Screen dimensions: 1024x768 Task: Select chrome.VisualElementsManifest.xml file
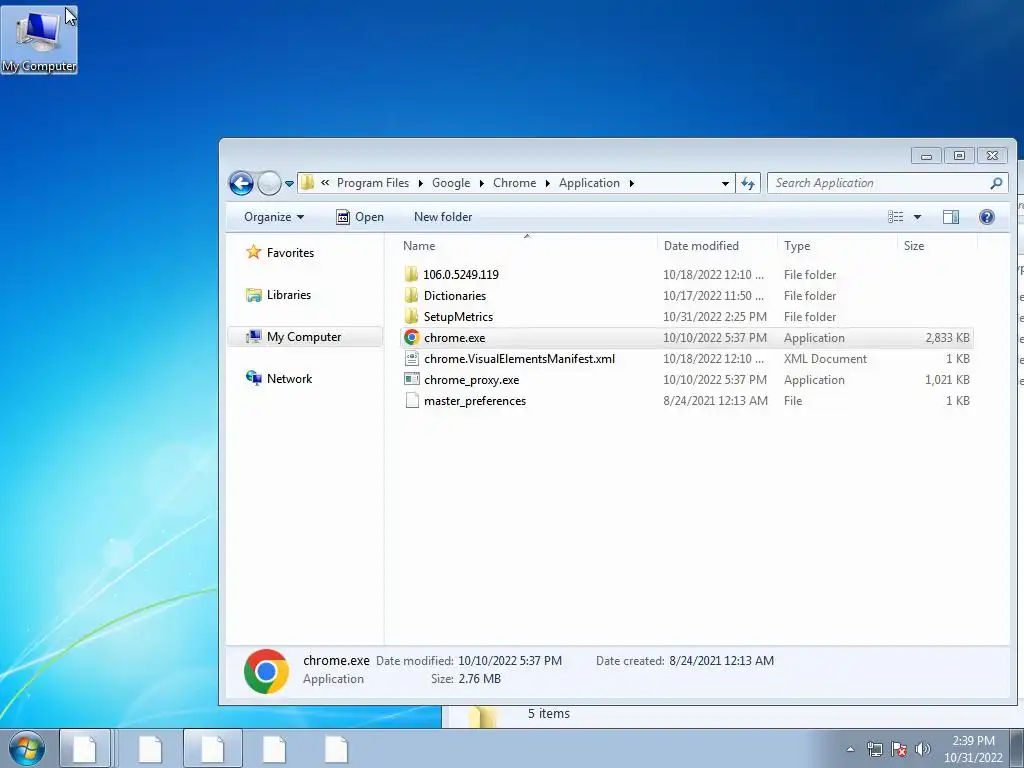point(519,359)
